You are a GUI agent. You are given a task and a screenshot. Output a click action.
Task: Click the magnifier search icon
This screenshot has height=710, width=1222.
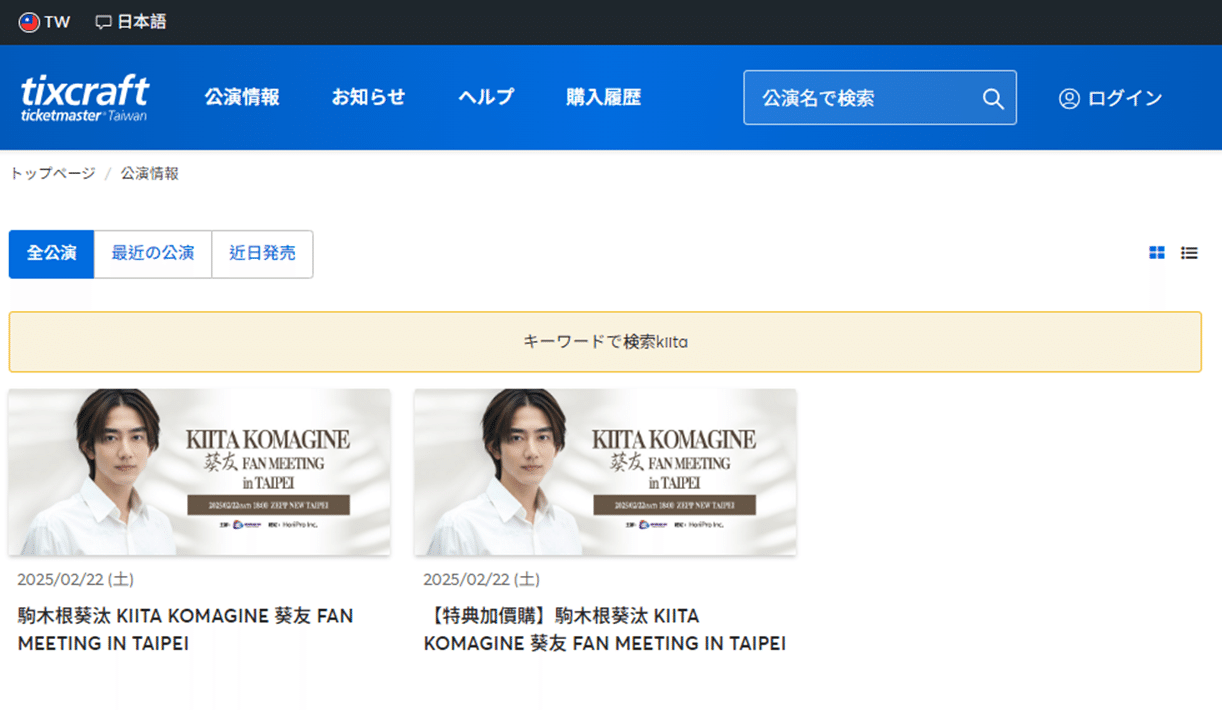tap(993, 98)
